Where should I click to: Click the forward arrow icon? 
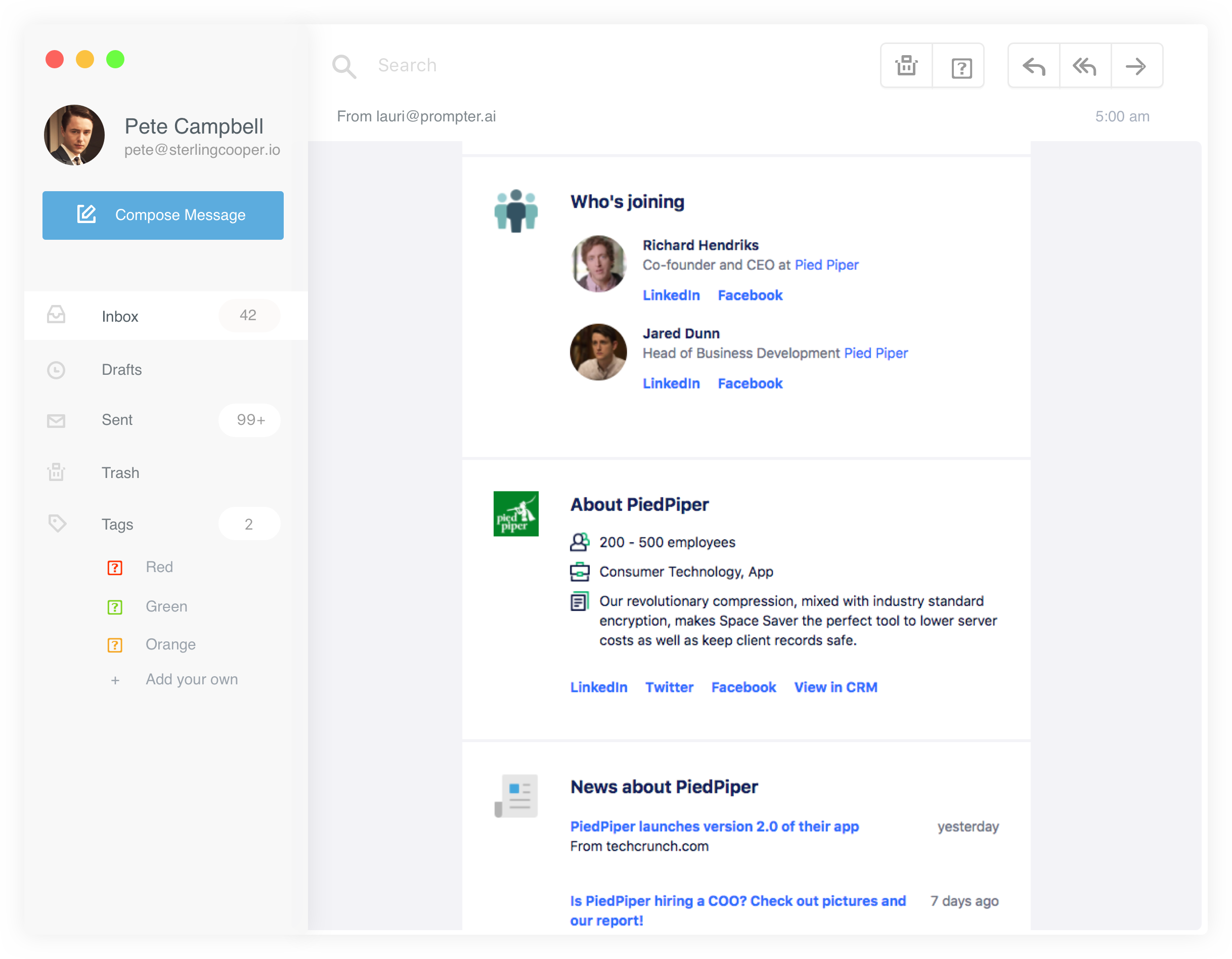coord(1136,66)
